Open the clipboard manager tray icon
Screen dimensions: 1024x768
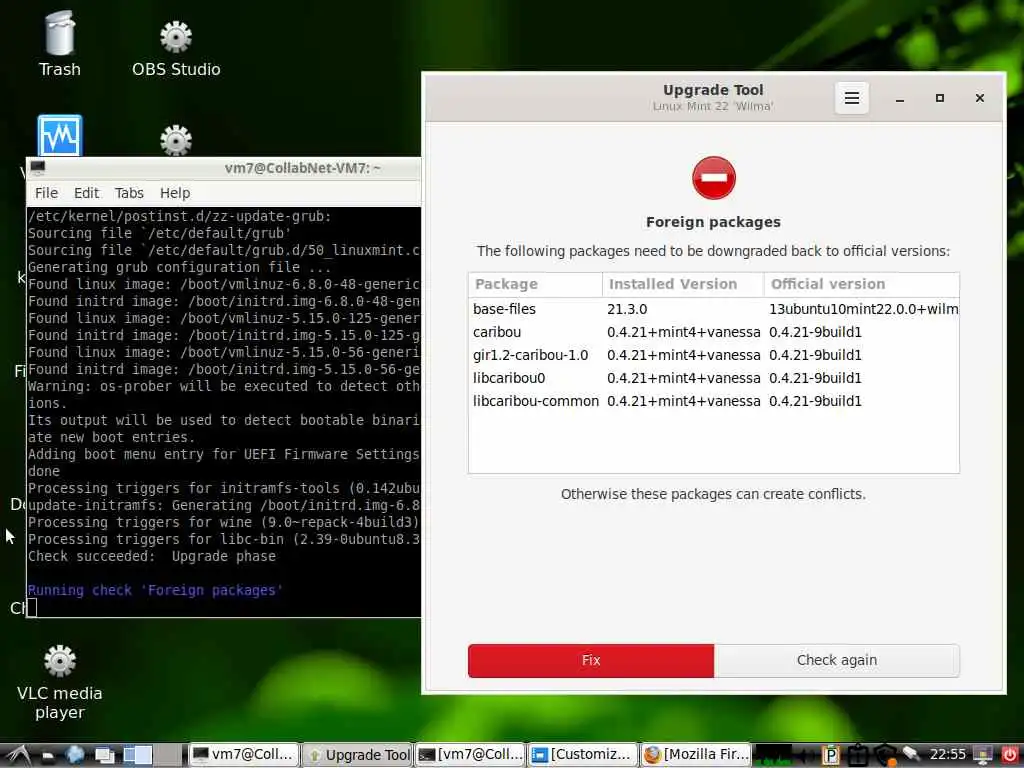tap(858, 755)
